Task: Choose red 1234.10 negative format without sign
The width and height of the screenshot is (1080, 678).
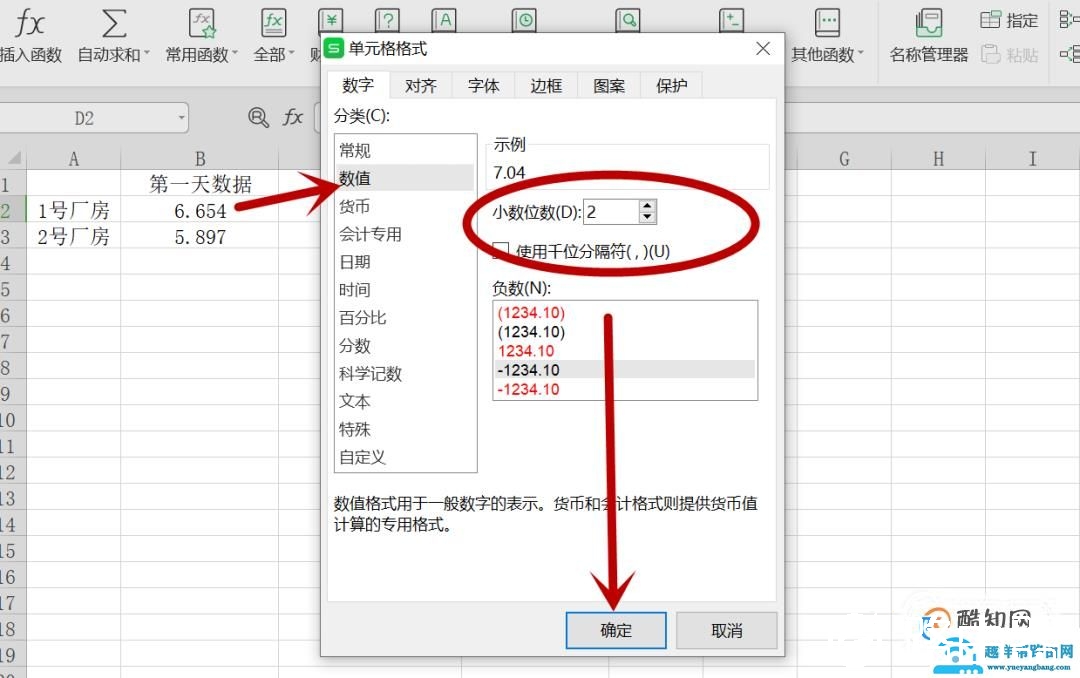Action: point(625,351)
